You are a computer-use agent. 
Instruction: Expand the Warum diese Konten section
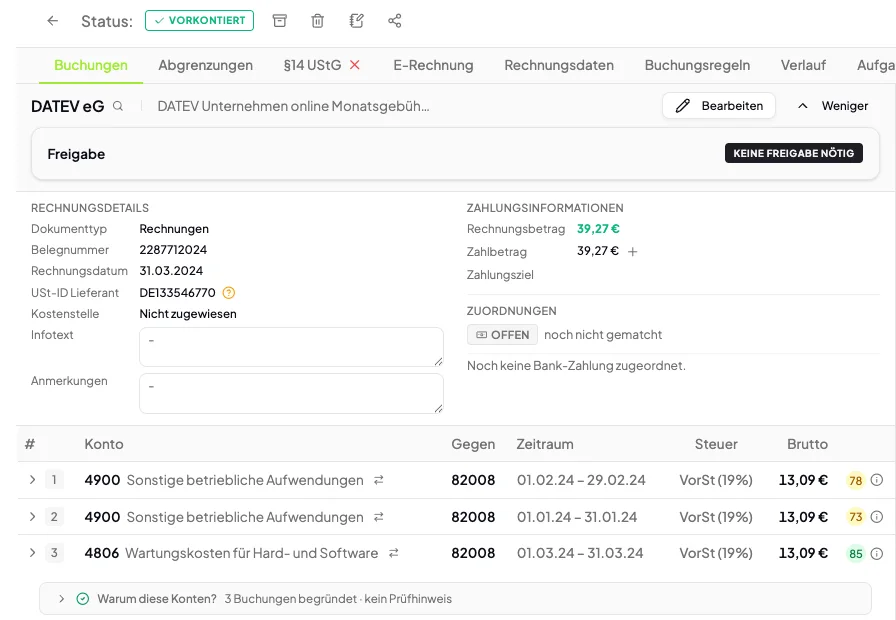[x=61, y=599]
